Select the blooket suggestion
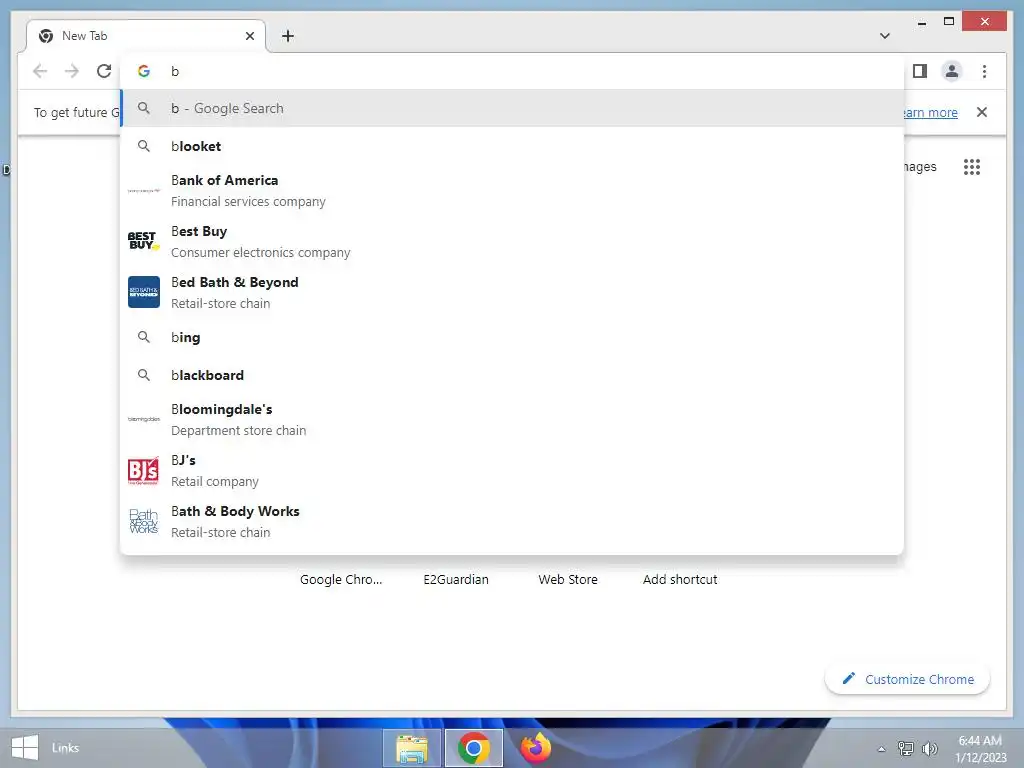Viewport: 1024px width, 768px height. click(513, 146)
